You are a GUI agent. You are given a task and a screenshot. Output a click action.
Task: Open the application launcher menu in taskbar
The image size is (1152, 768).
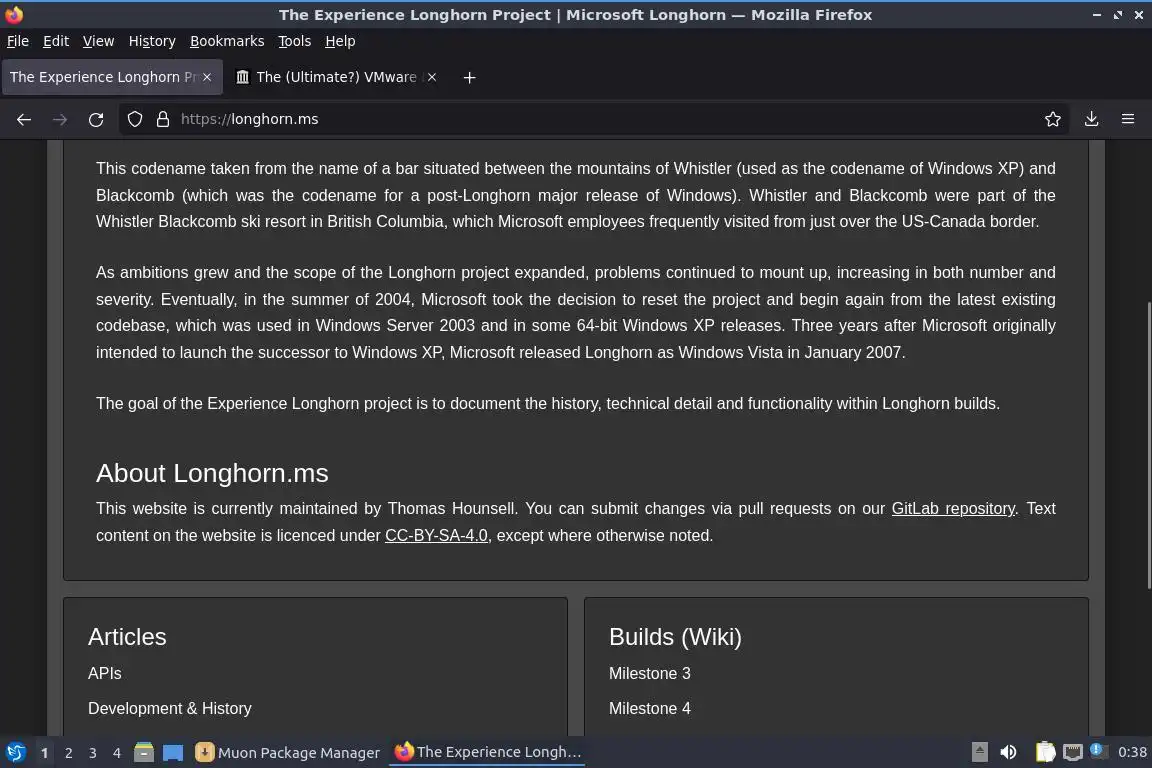click(x=15, y=753)
